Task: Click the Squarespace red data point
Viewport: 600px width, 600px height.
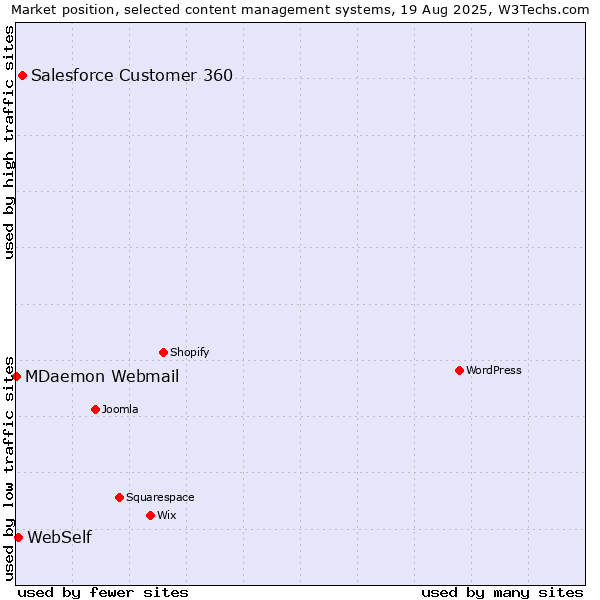Action: point(119,497)
